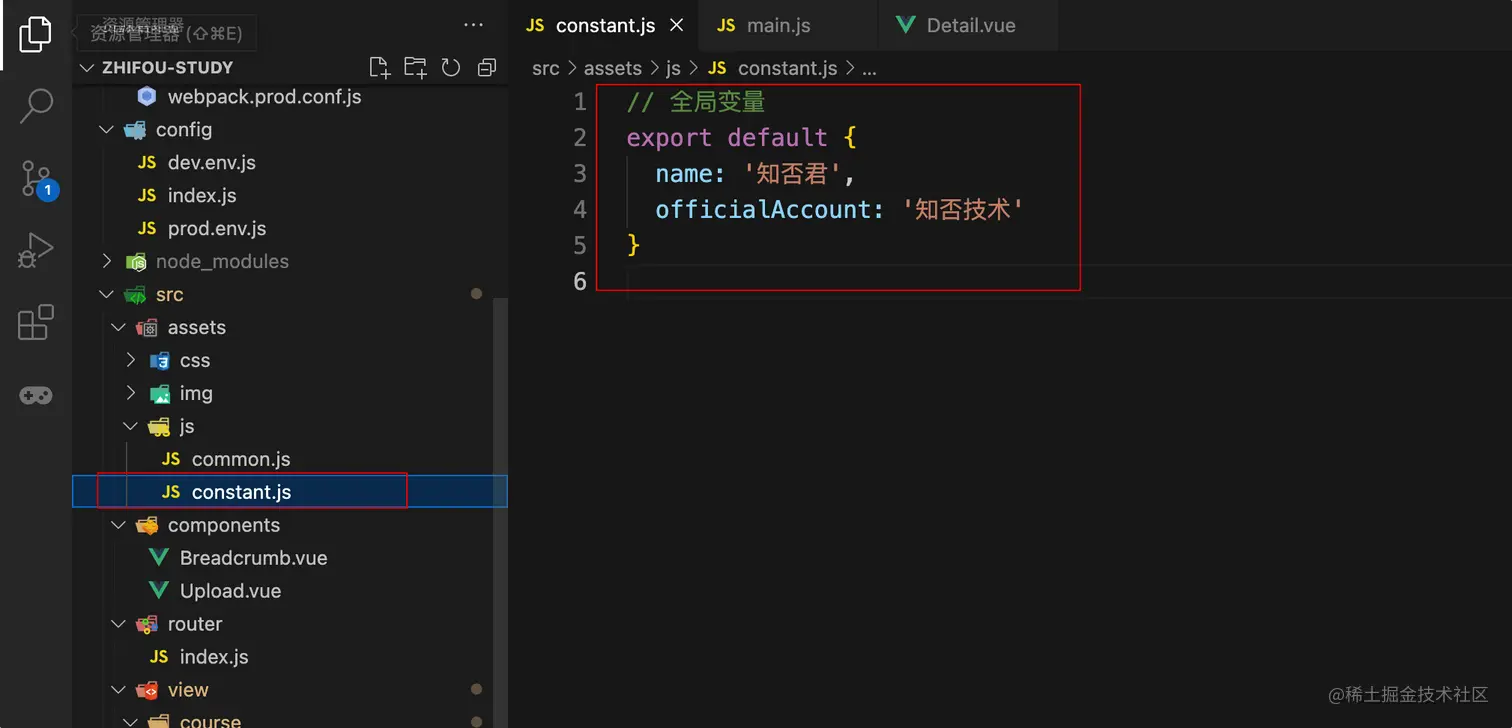Click the Explorer panel vertical scrollbar

click(x=502, y=511)
